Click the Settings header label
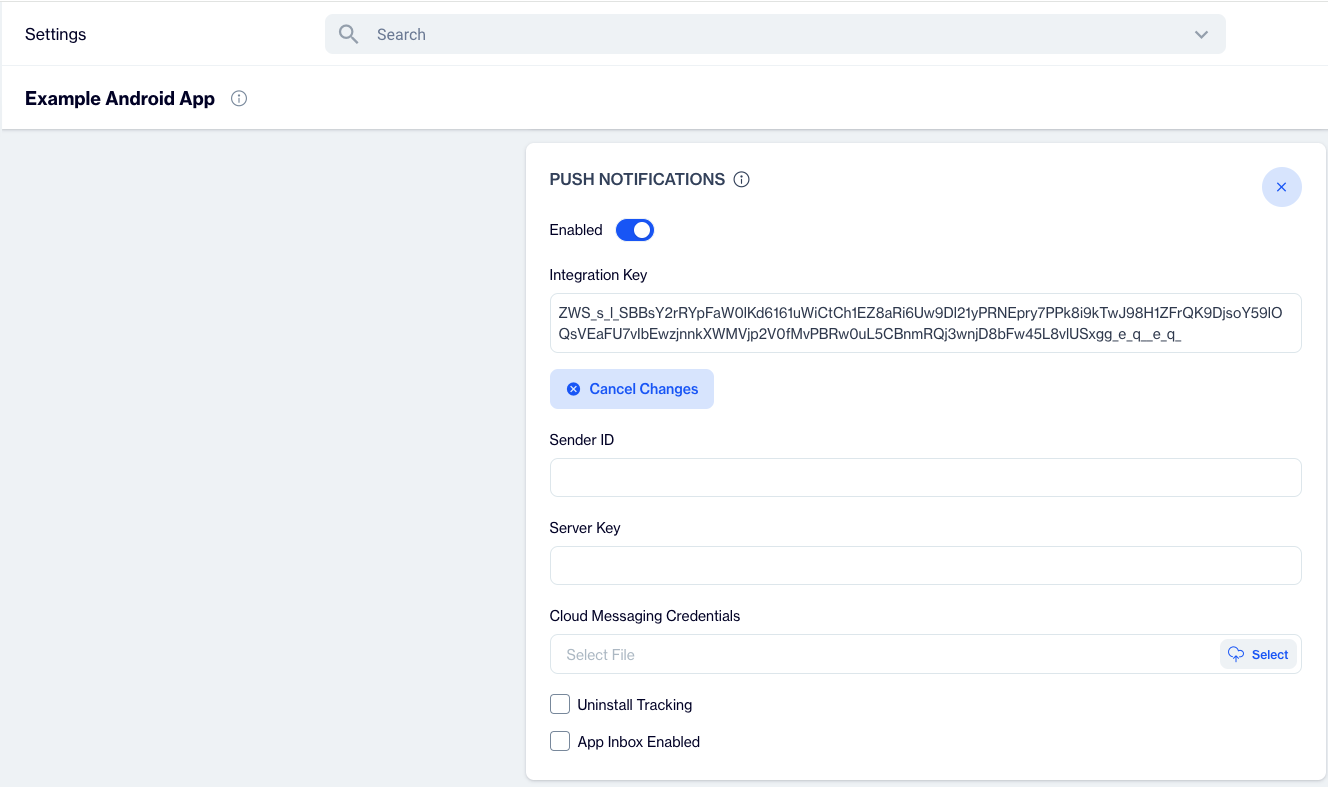This screenshot has width=1328, height=787. tap(56, 34)
